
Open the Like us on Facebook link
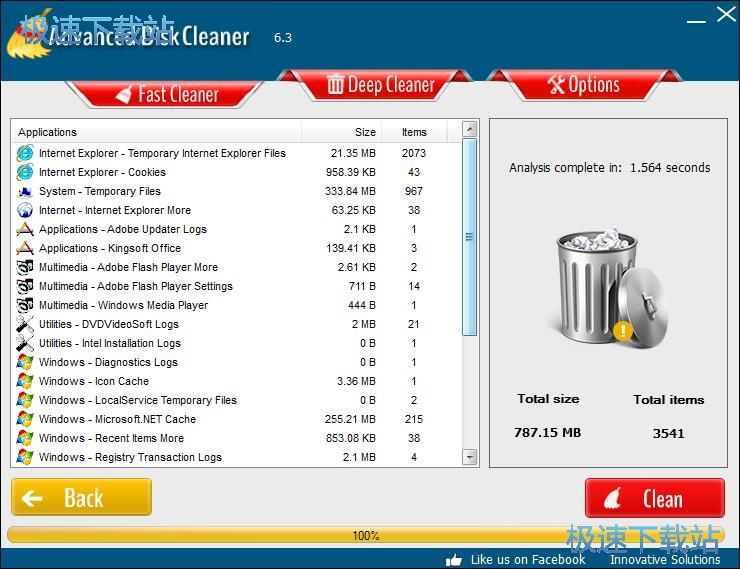[x=527, y=560]
